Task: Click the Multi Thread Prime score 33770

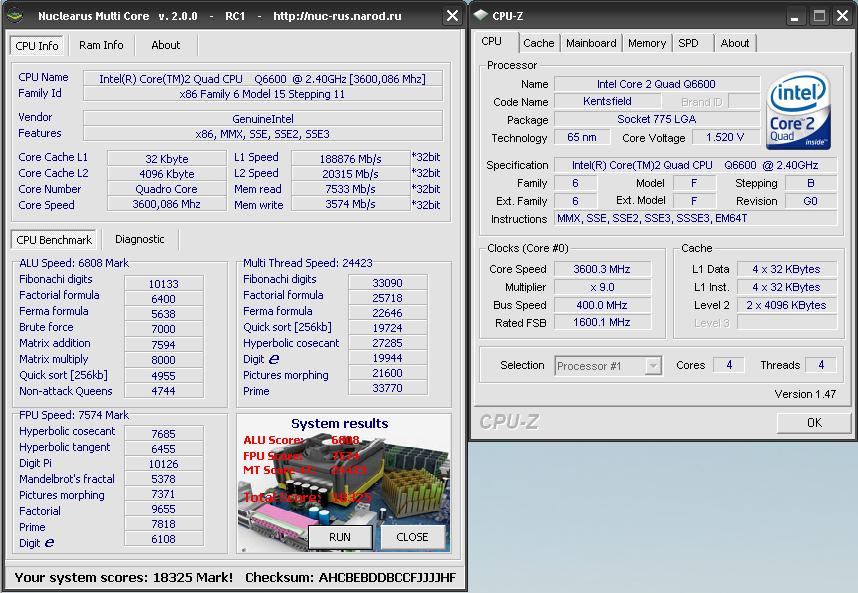Action: tap(387, 388)
